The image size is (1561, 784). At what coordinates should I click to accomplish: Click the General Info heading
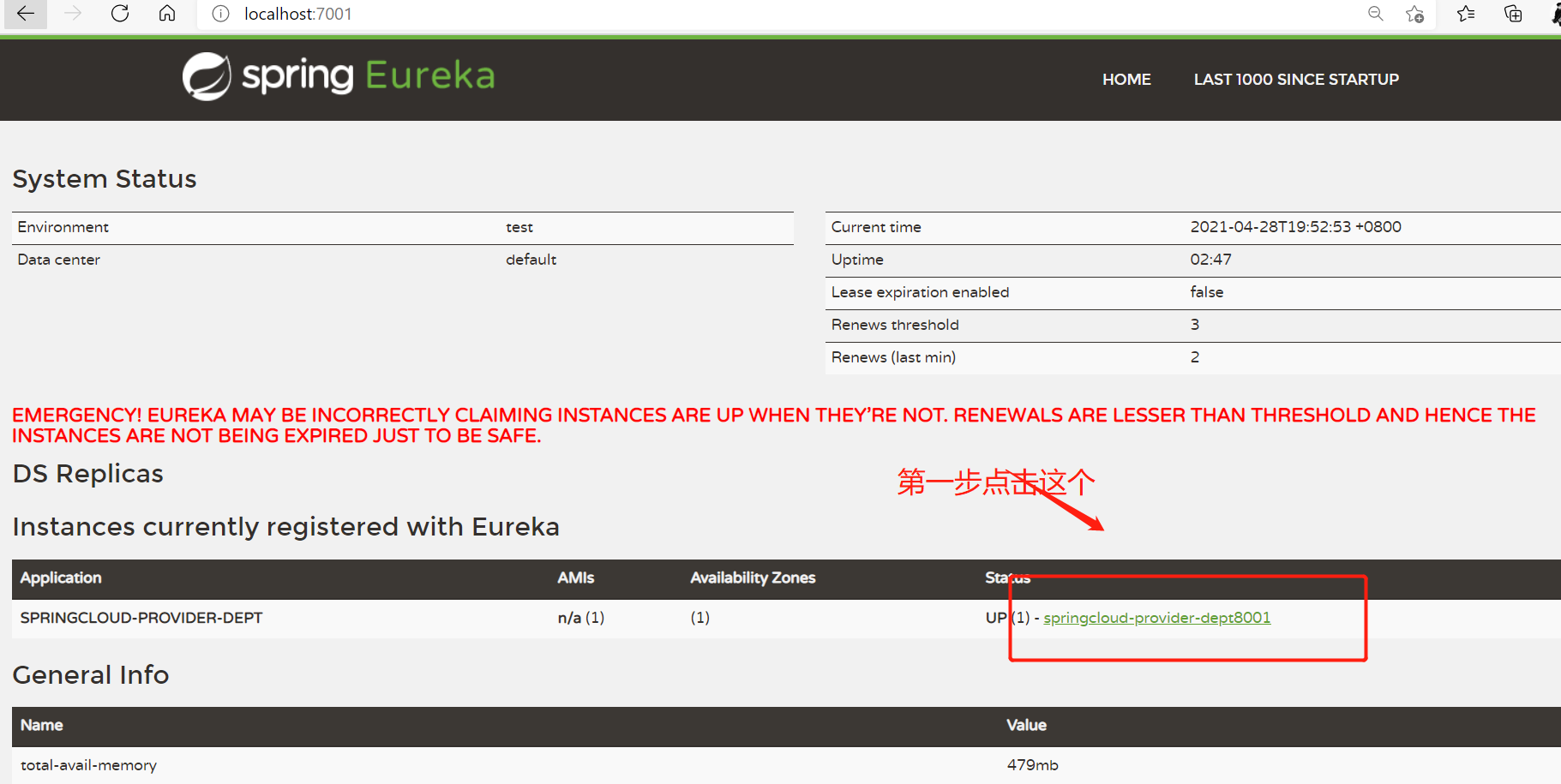91,675
